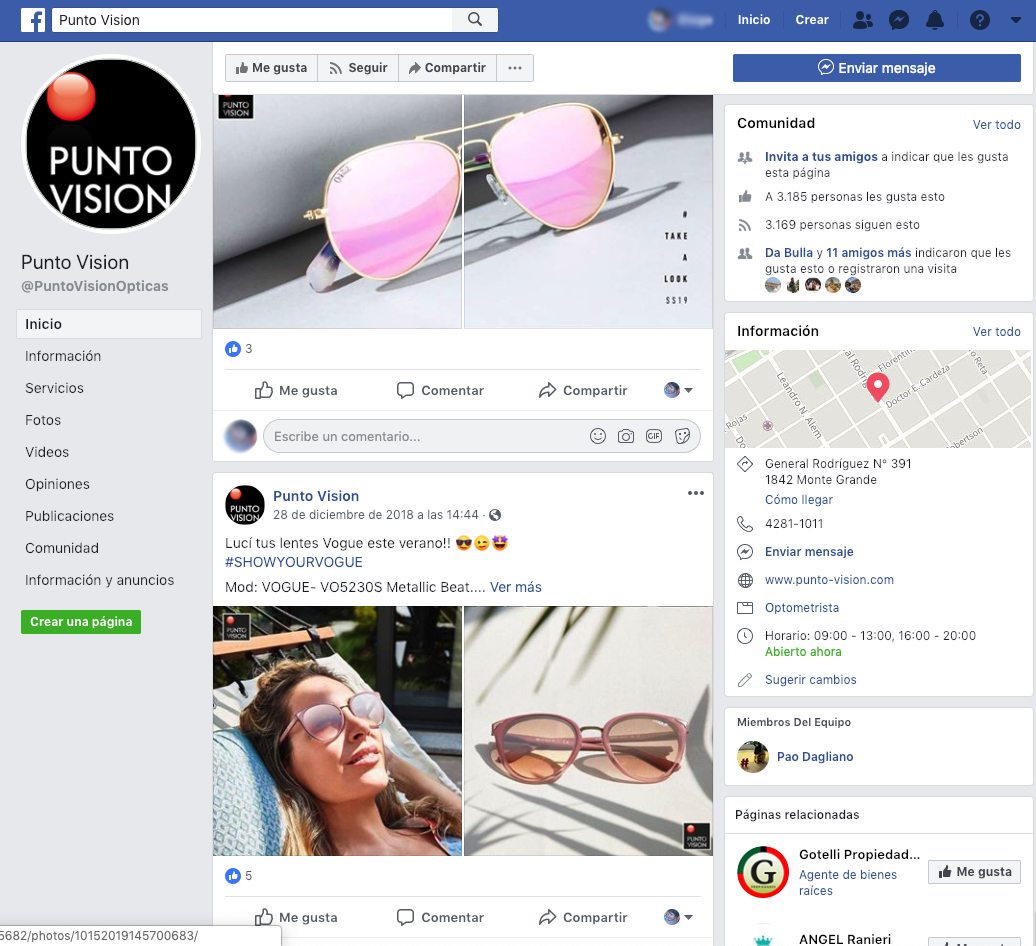Image resolution: width=1036 pixels, height=946 pixels.
Task: Like the pink aviators post
Action: point(296,390)
